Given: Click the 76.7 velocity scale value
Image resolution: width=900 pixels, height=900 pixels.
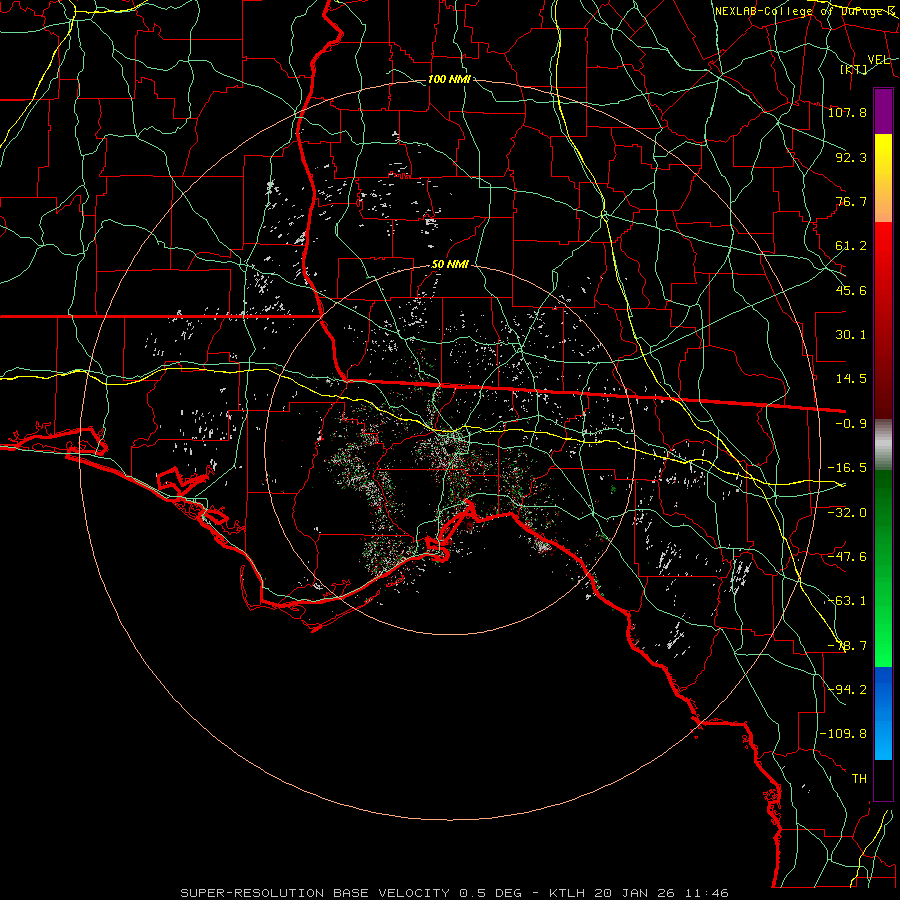Looking at the screenshot, I should point(851,201).
